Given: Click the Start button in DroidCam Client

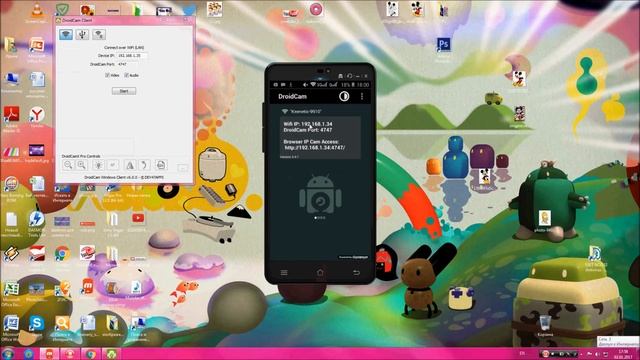Looking at the screenshot, I should tap(124, 91).
